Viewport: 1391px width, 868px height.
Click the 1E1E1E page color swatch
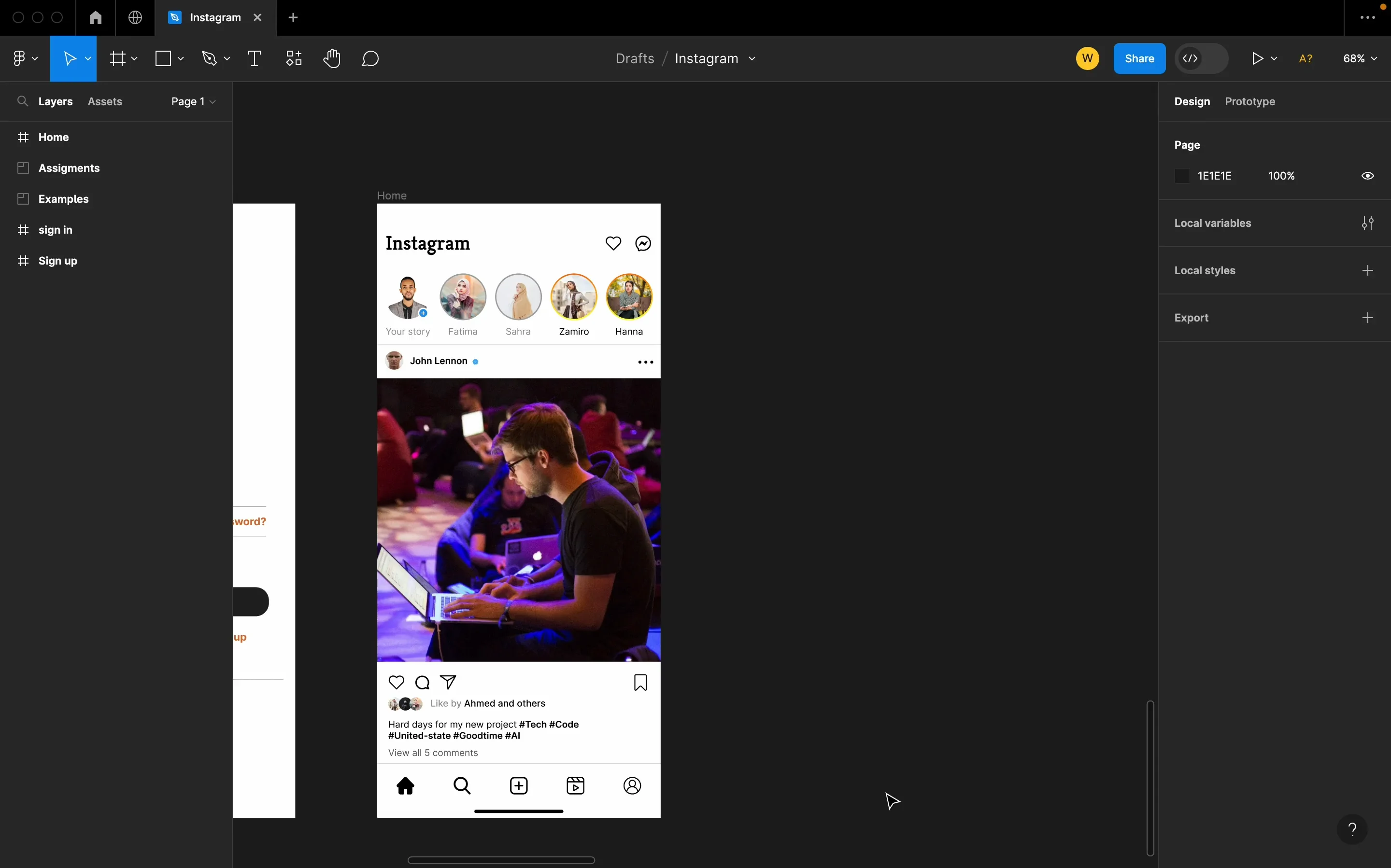pos(1182,176)
